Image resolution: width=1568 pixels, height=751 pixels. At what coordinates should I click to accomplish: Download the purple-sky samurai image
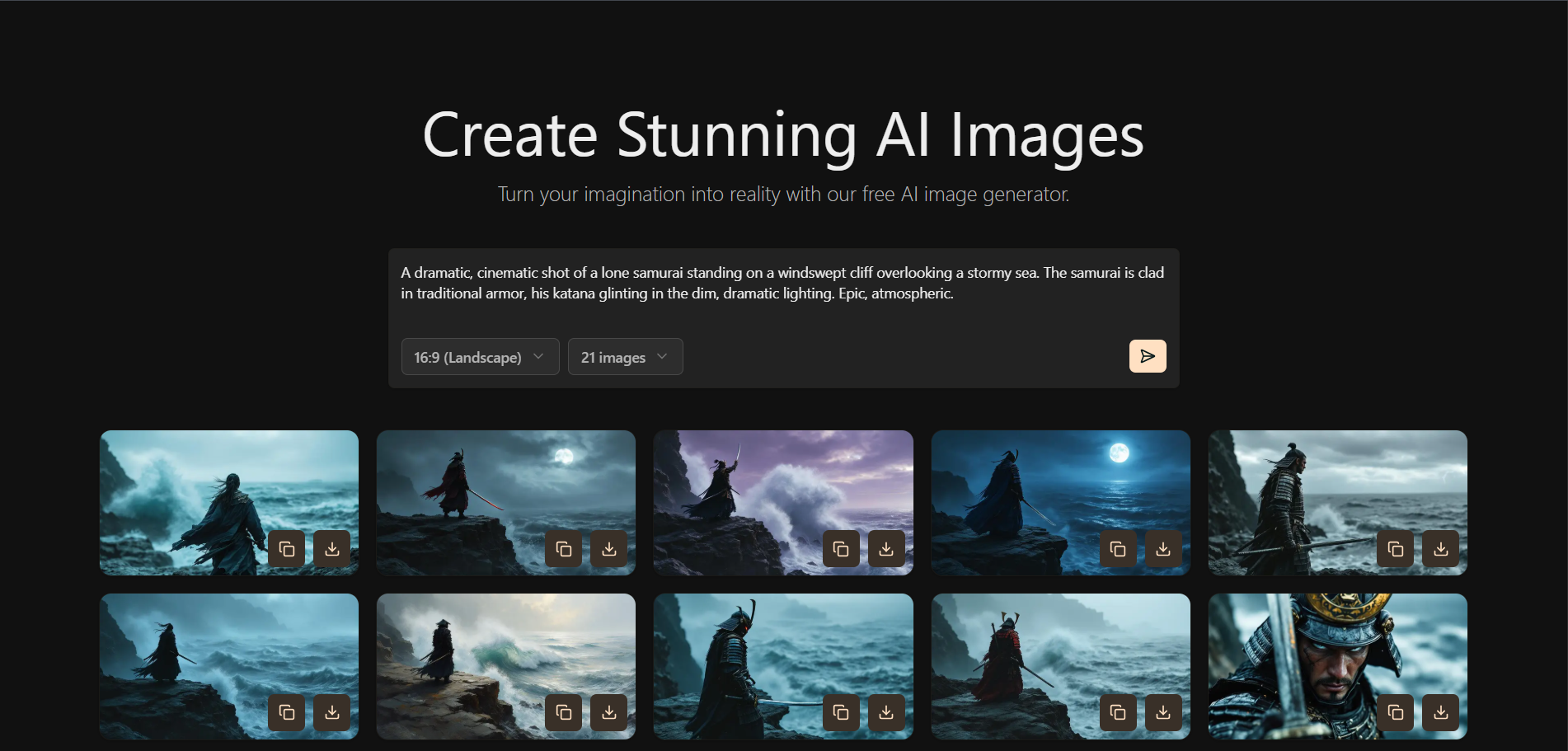pyautogui.click(x=886, y=549)
